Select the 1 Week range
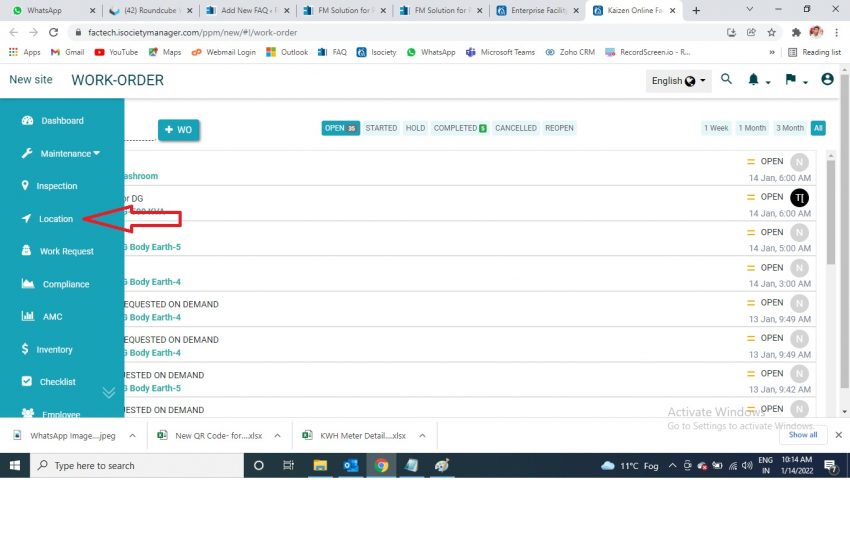The image size is (850, 558). point(716,128)
